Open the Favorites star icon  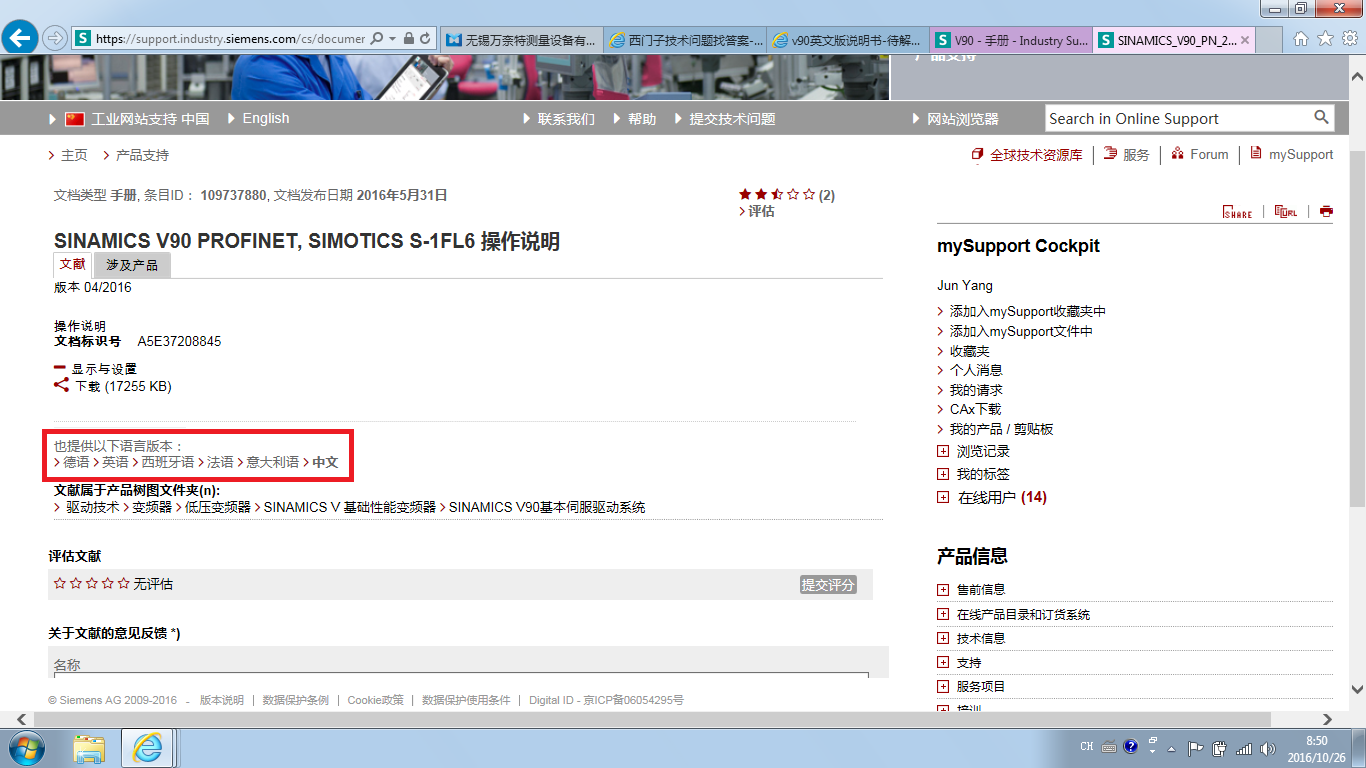(1325, 39)
